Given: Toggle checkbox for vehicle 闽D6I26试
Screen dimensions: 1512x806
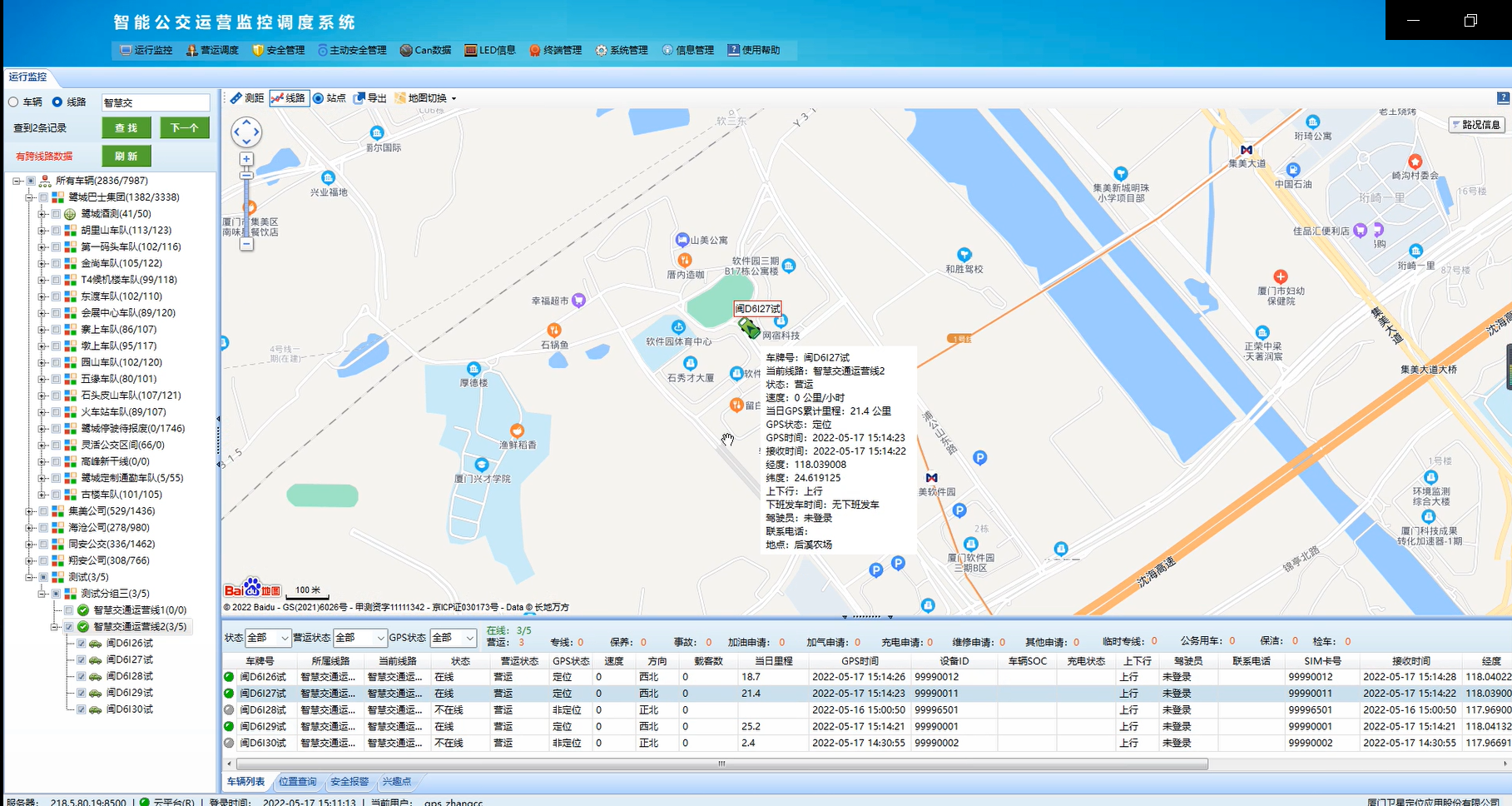Looking at the screenshot, I should tap(82, 644).
